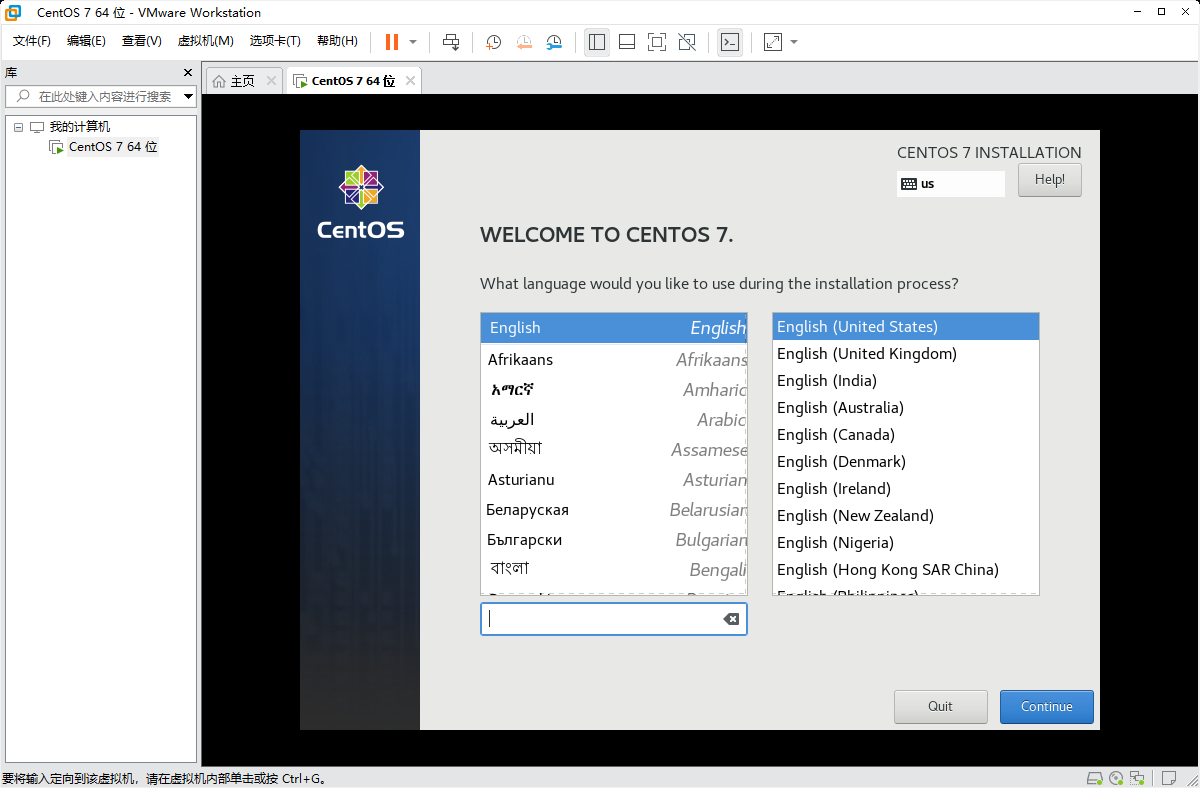
Task: Open the 文件(F) menu
Action: (x=31, y=41)
